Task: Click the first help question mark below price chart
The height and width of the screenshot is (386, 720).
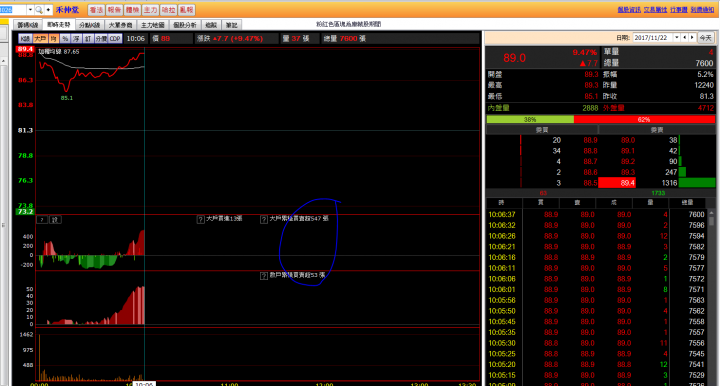Action: [42, 220]
